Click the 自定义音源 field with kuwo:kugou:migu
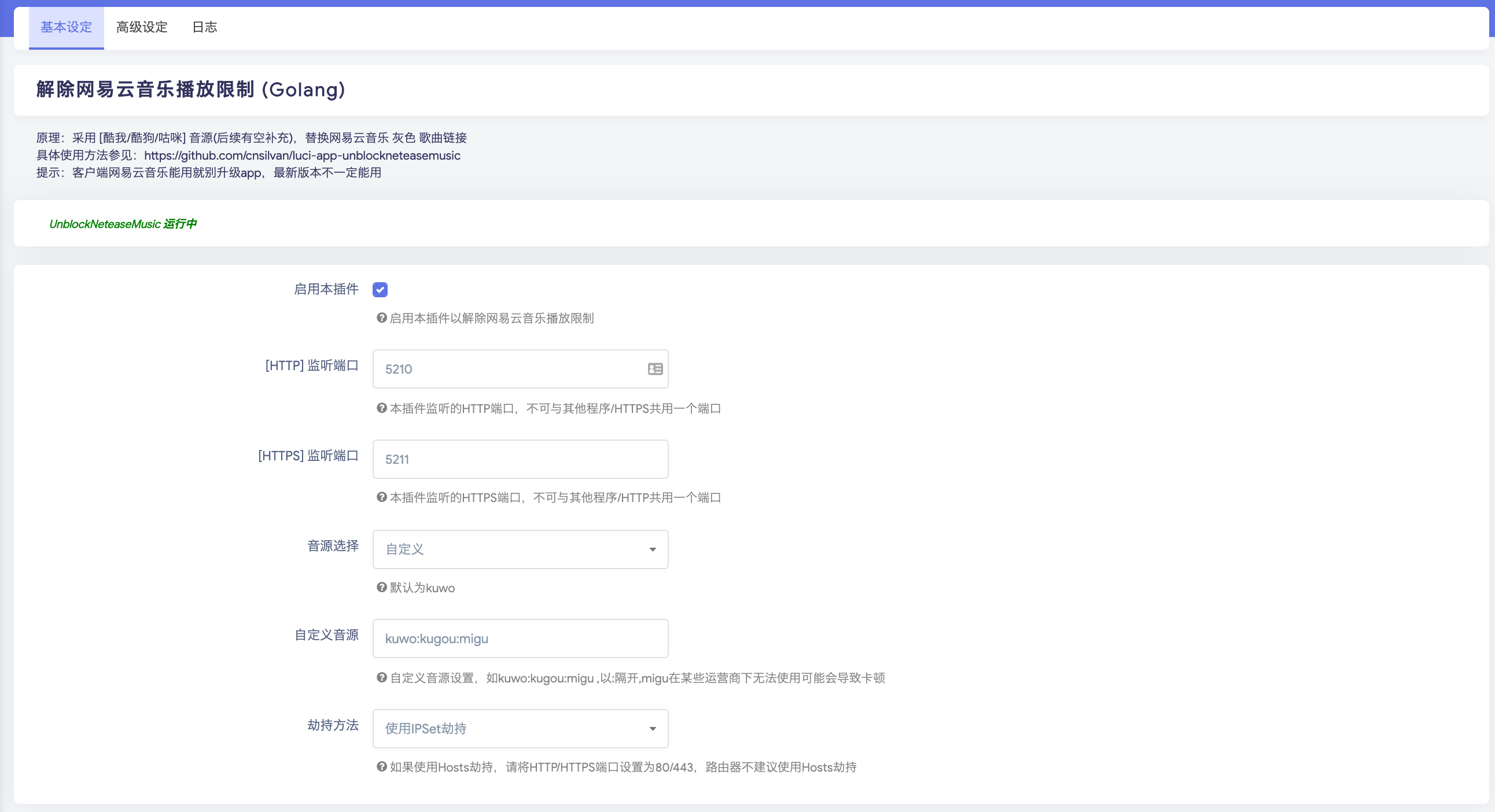Screen dimensions: 1495x812 [520, 638]
